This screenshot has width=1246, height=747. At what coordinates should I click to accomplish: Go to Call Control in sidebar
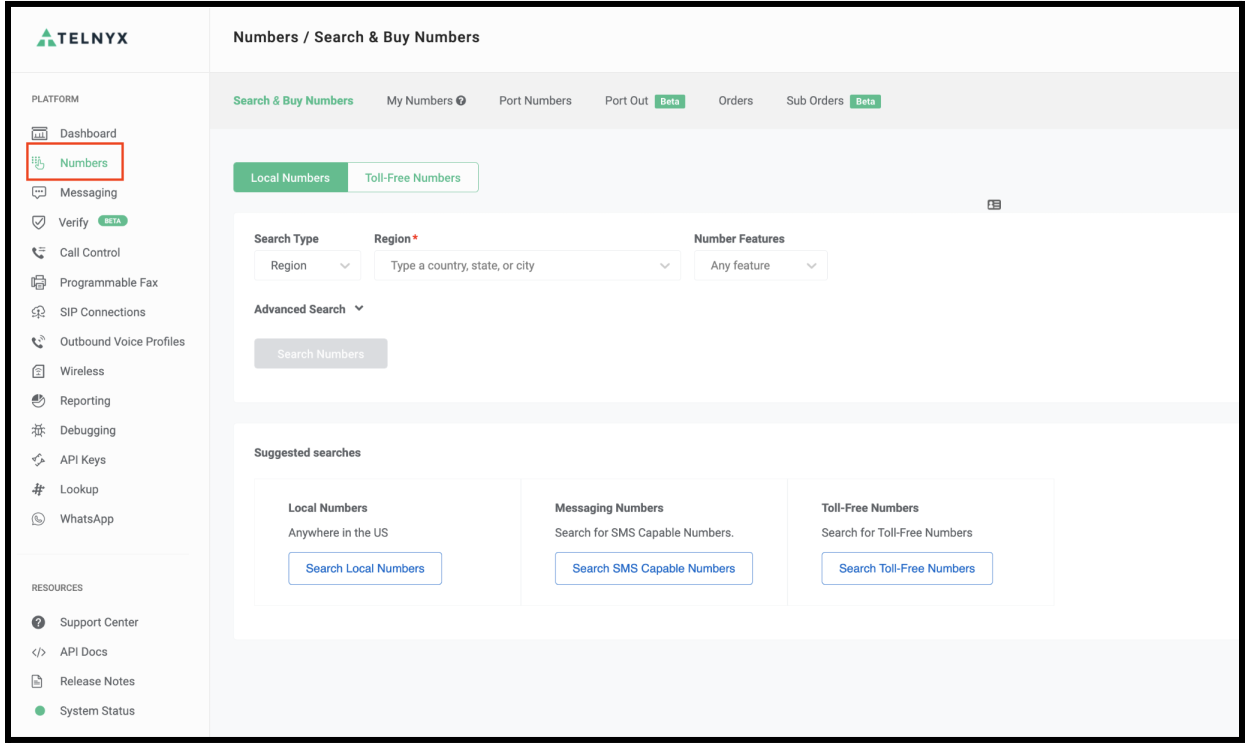pos(90,252)
